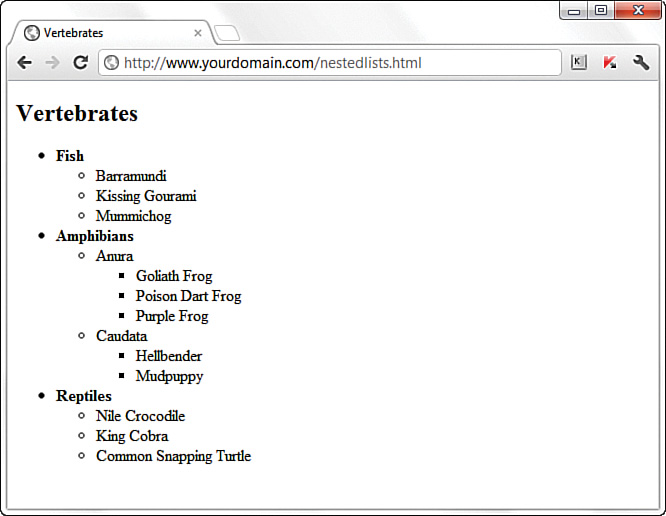Click the Reptiles list item
Image resolution: width=666 pixels, height=516 pixels.
tap(84, 396)
